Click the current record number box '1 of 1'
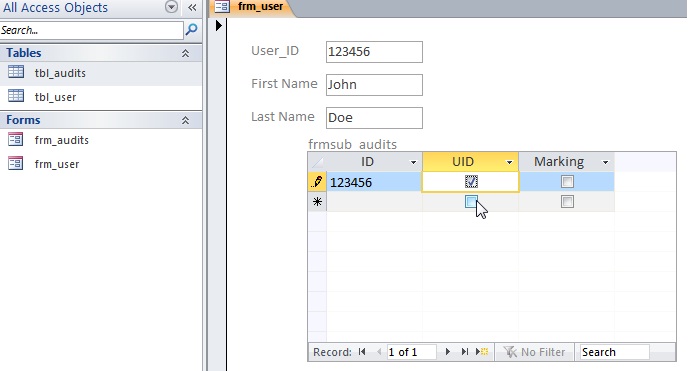 [x=411, y=352]
